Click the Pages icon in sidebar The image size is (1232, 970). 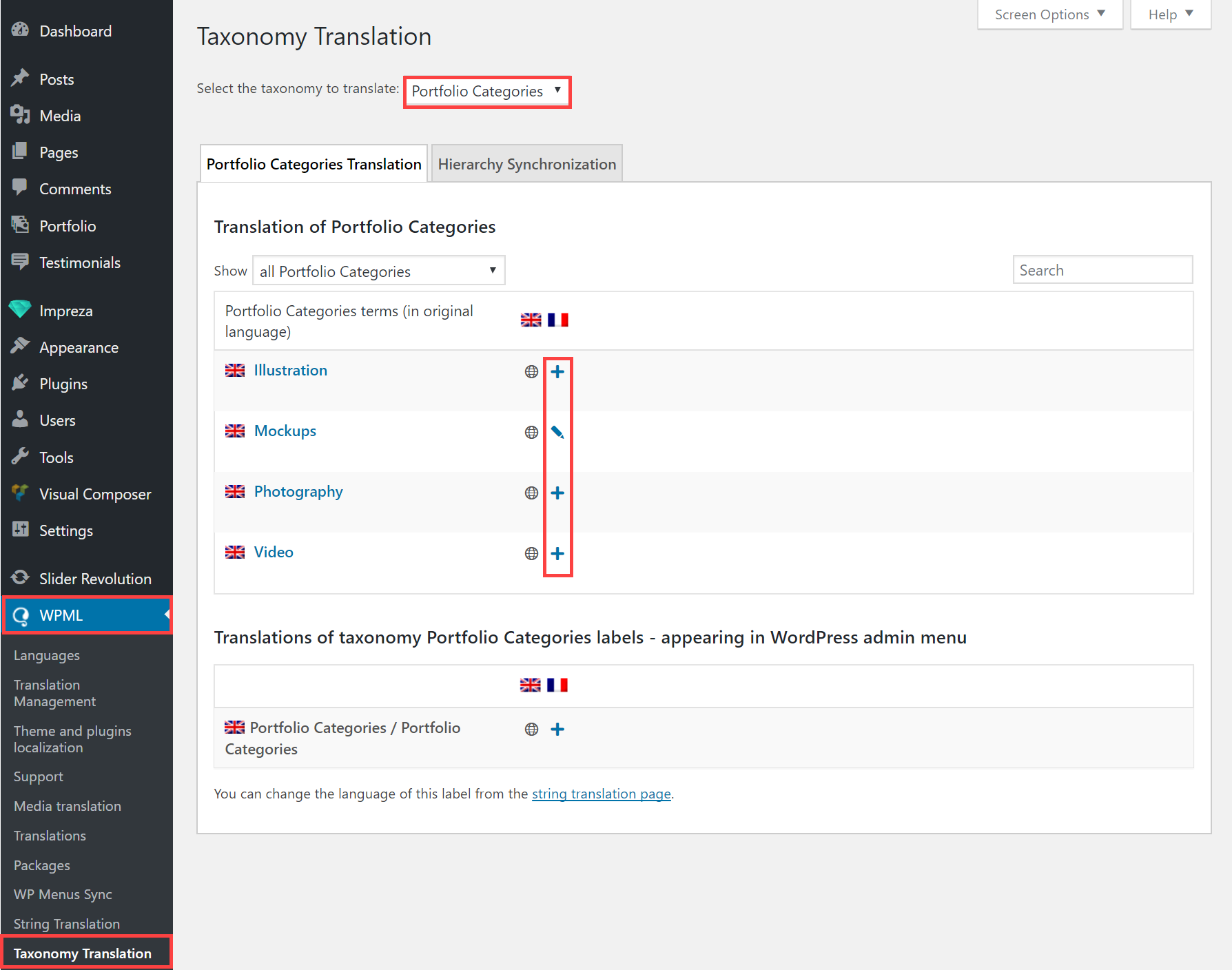coord(20,151)
